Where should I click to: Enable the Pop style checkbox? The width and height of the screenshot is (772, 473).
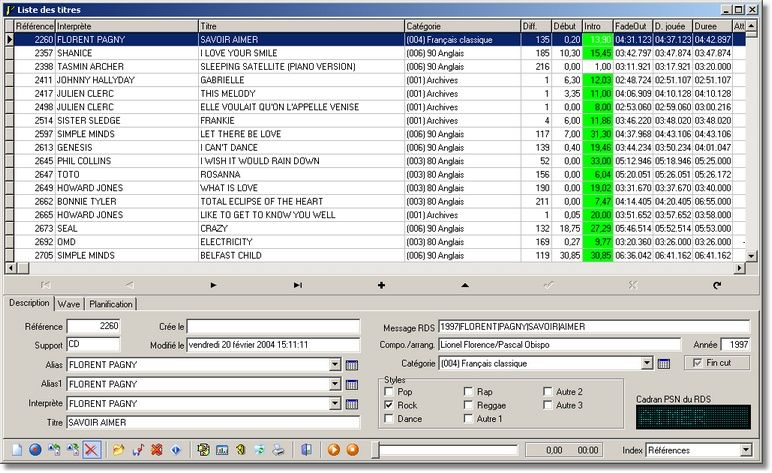pyautogui.click(x=389, y=391)
